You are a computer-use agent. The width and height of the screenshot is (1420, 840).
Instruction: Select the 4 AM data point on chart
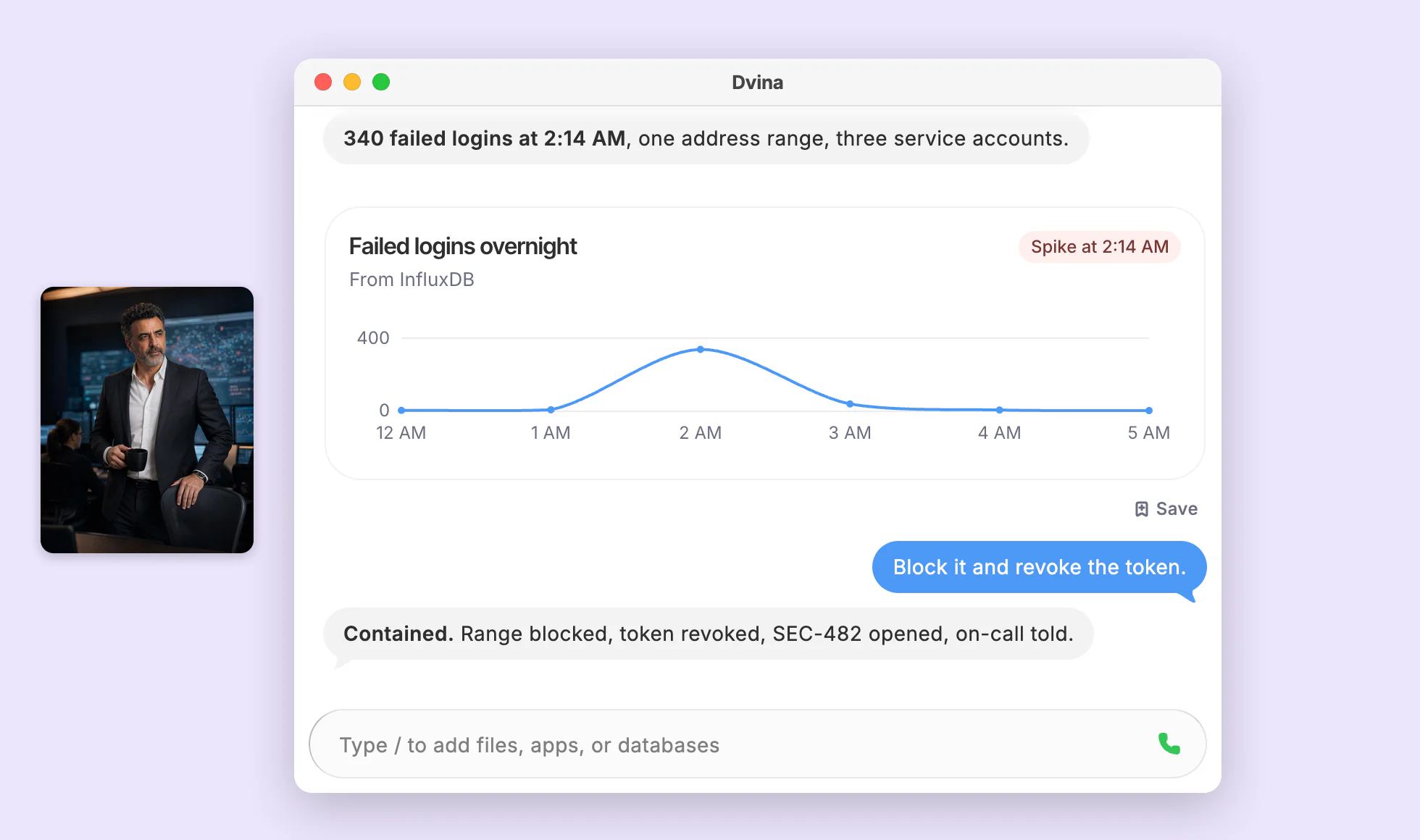click(1000, 410)
